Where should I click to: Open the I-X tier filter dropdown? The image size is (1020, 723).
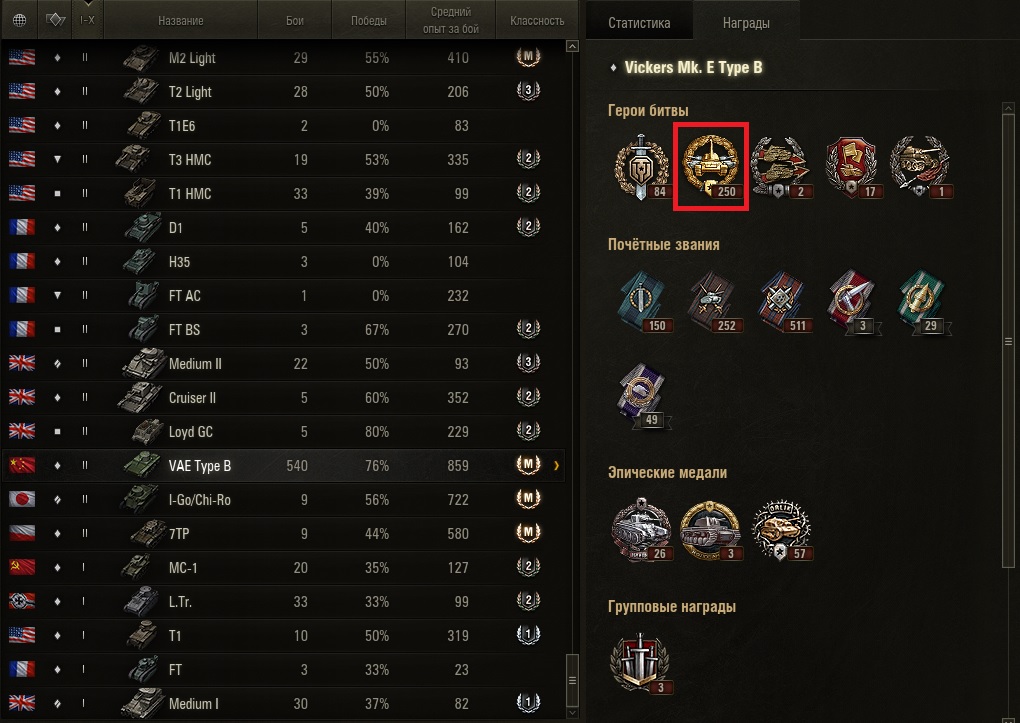[x=87, y=20]
